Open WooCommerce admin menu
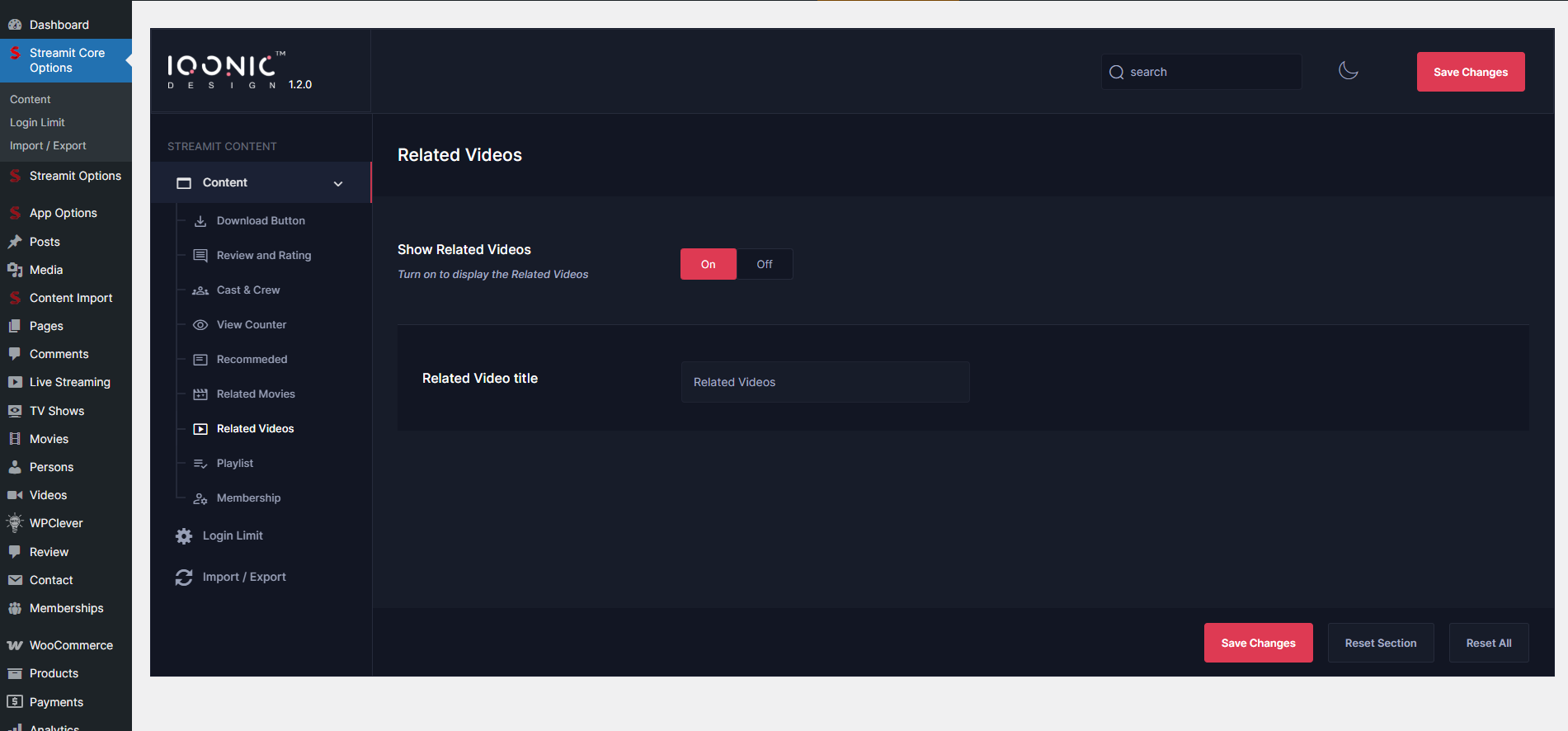1568x731 pixels. [71, 645]
